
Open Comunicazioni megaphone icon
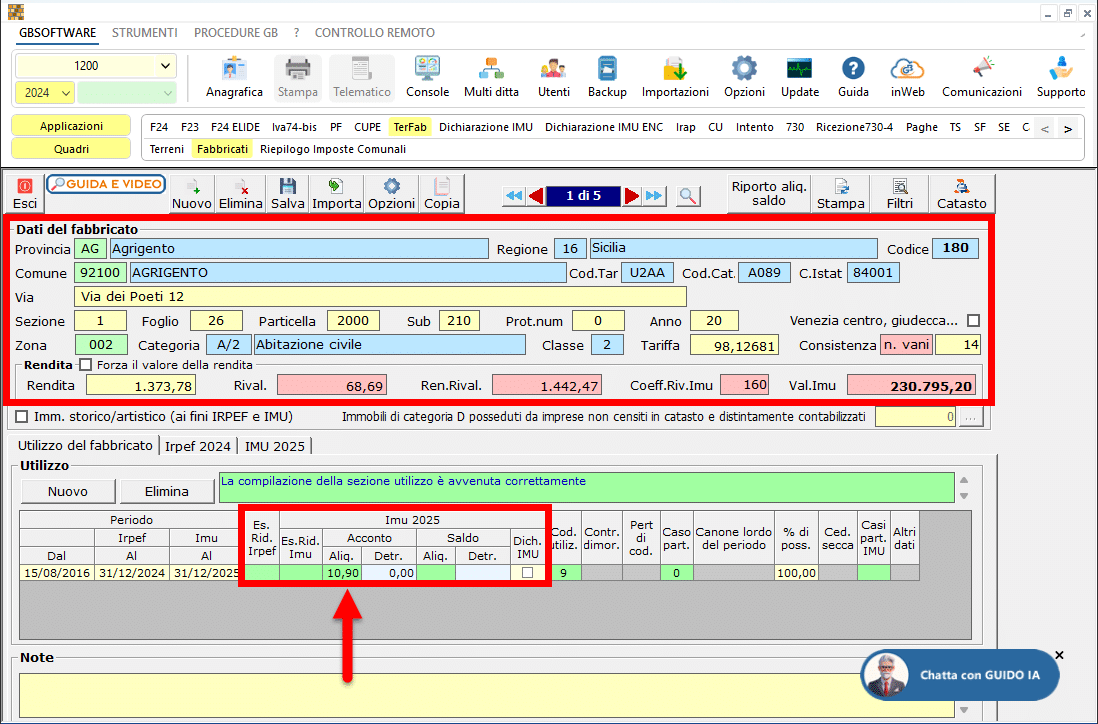[x=982, y=77]
